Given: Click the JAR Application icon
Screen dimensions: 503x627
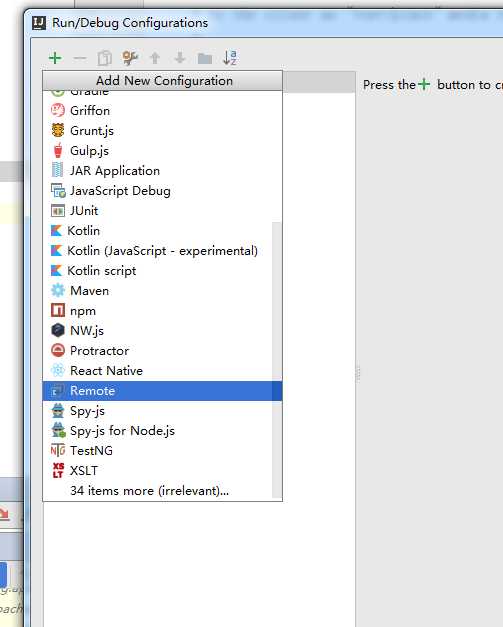Looking at the screenshot, I should click(x=58, y=170).
